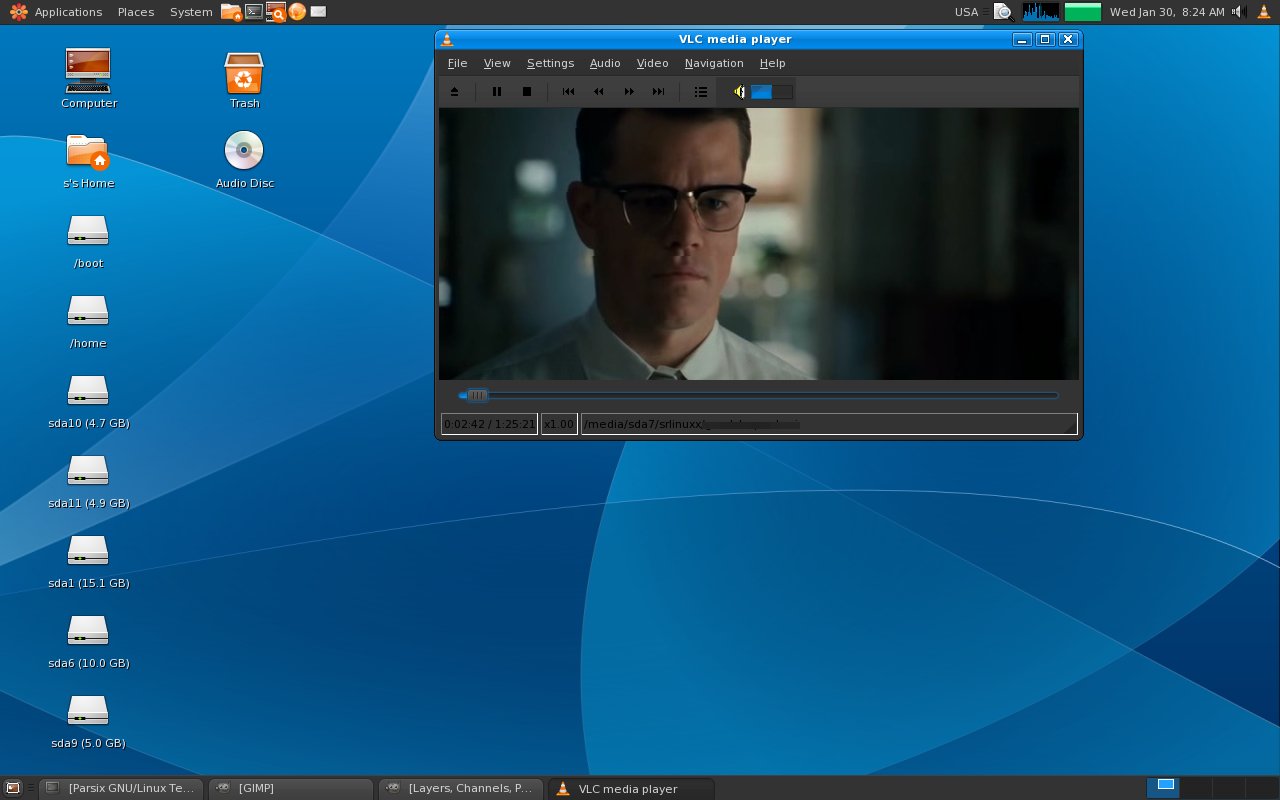Select the second workspace in the switcher

click(x=1197, y=788)
